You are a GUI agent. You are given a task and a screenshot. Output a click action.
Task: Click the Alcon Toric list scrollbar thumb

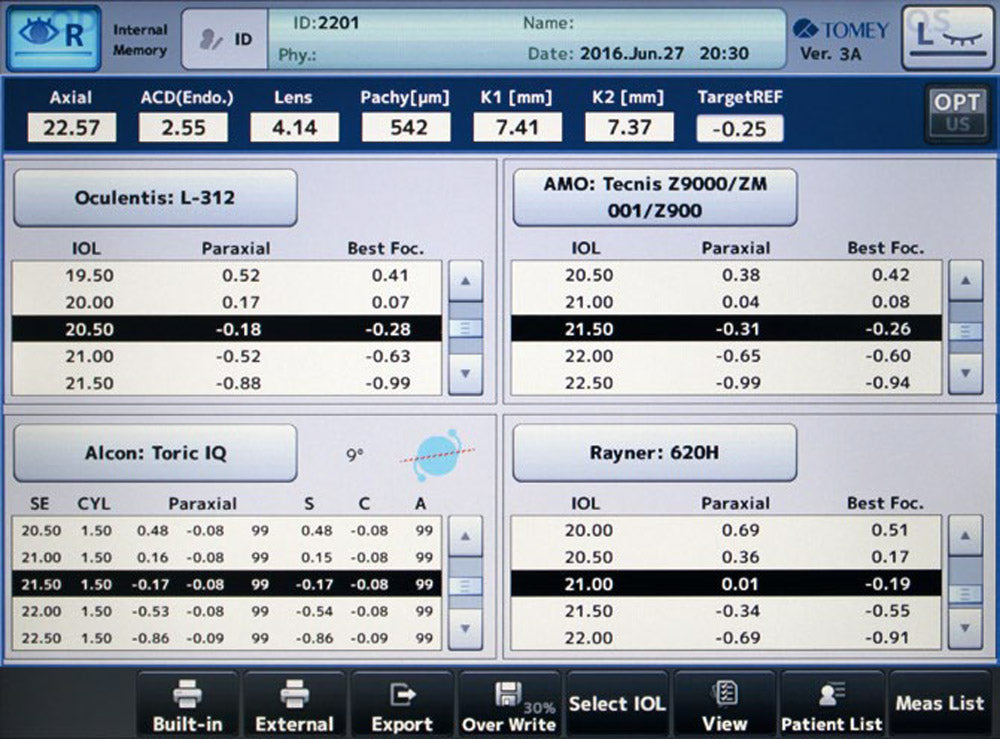point(466,585)
